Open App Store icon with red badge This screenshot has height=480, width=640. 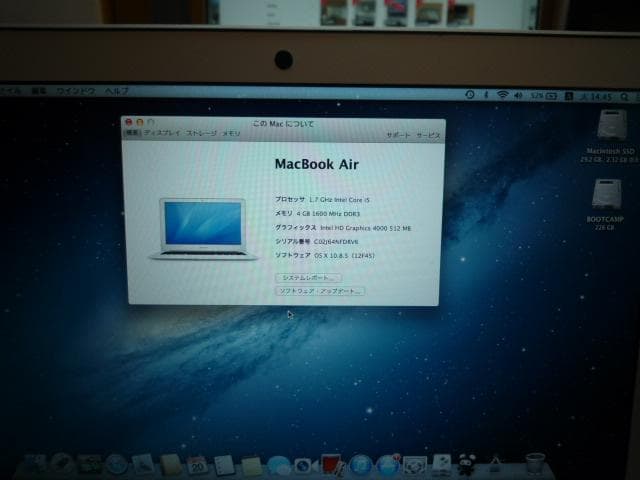pyautogui.click(x=388, y=465)
